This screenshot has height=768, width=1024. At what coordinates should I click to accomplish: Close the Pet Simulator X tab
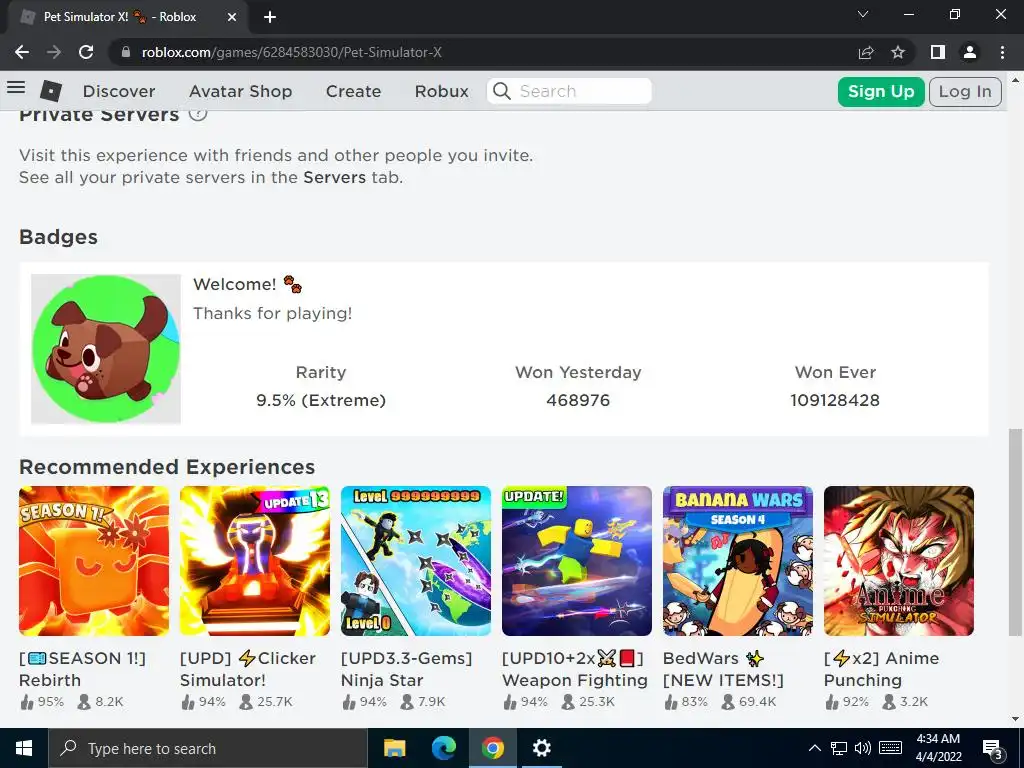tap(232, 17)
